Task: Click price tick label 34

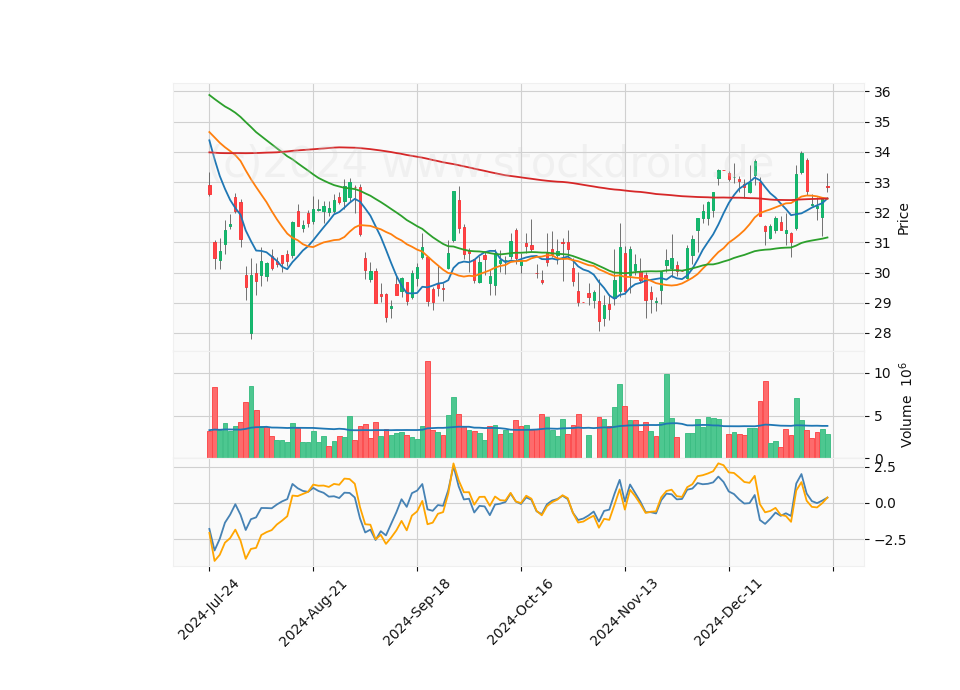Action: point(882,152)
